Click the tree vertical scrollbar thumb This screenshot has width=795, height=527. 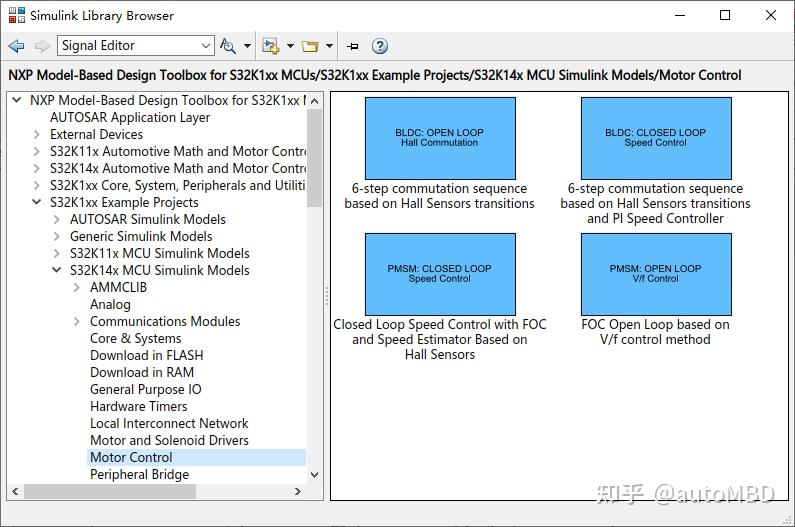(x=315, y=158)
